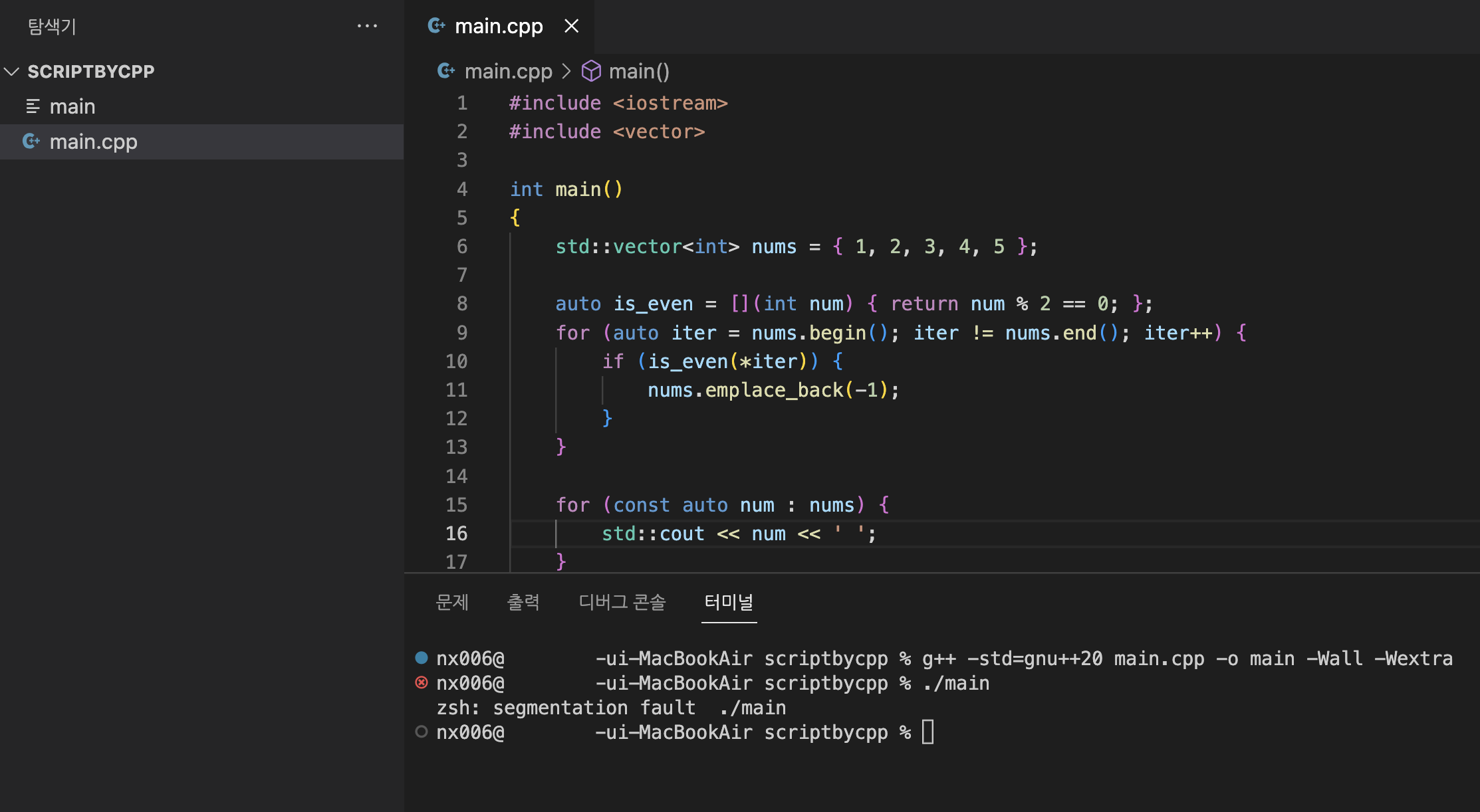This screenshot has width=1480, height=812.
Task: Open the breadcrumb separator chevron dropdown
Action: (x=566, y=71)
